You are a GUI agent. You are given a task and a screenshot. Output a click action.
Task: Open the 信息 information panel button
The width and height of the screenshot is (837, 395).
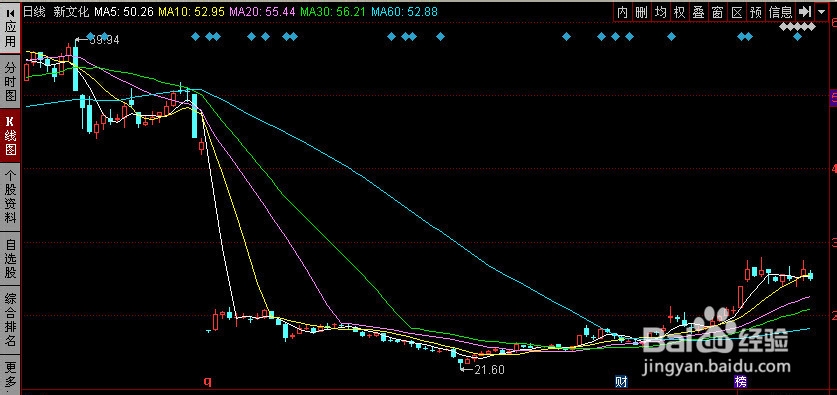780,12
